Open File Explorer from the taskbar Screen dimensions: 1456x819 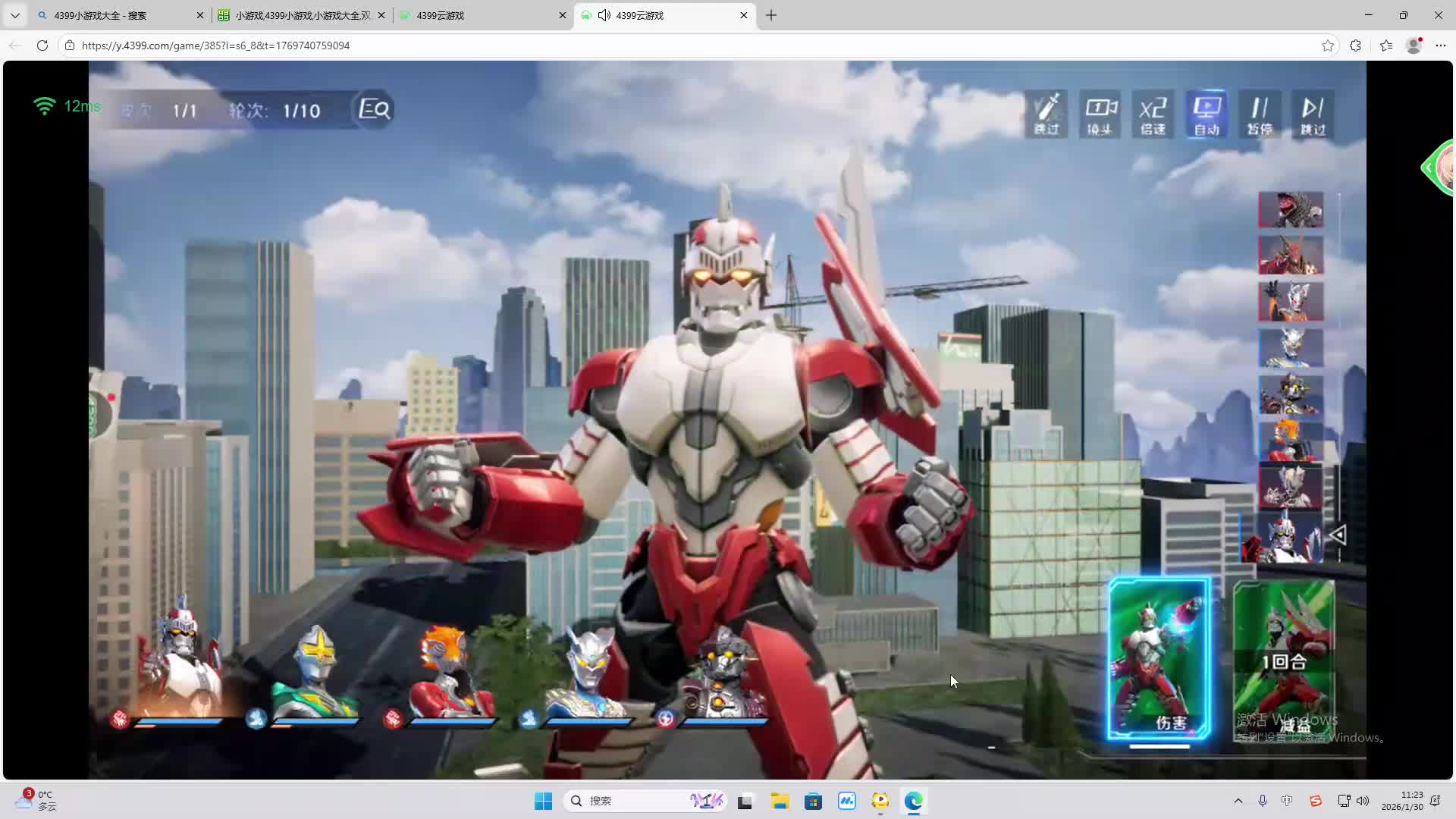(x=780, y=801)
